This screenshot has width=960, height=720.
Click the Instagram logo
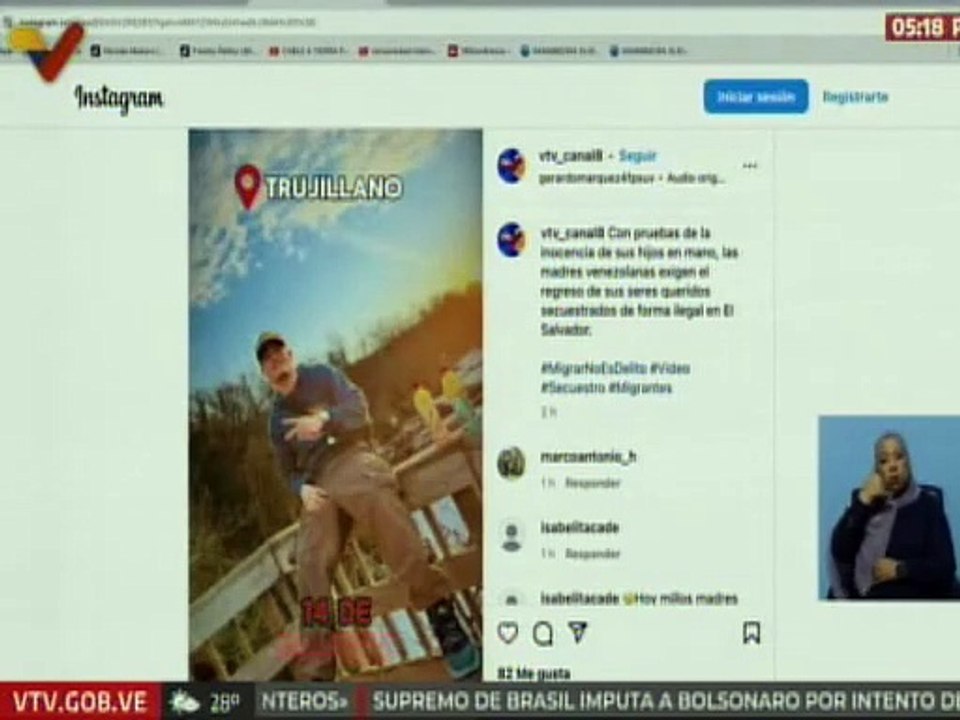pos(119,98)
